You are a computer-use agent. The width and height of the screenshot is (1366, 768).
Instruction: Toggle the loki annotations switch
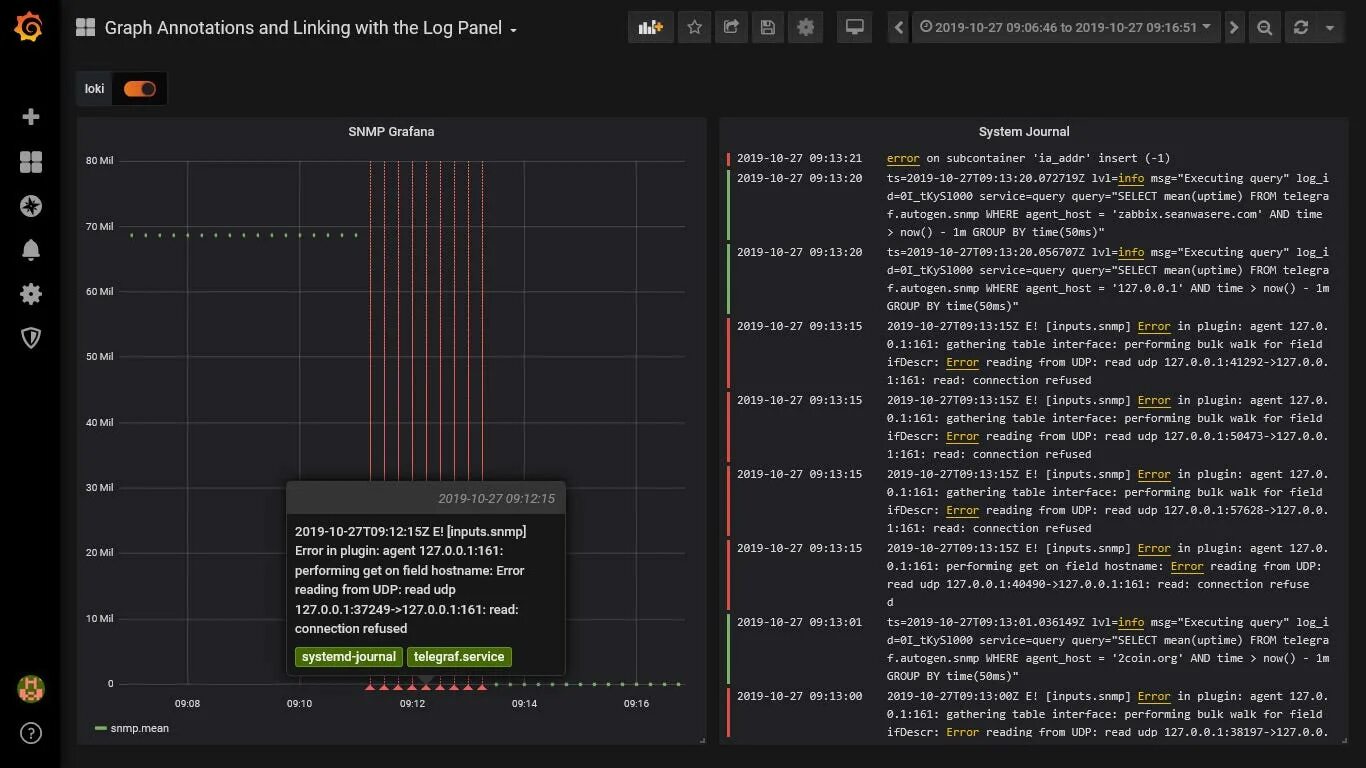pyautogui.click(x=140, y=89)
